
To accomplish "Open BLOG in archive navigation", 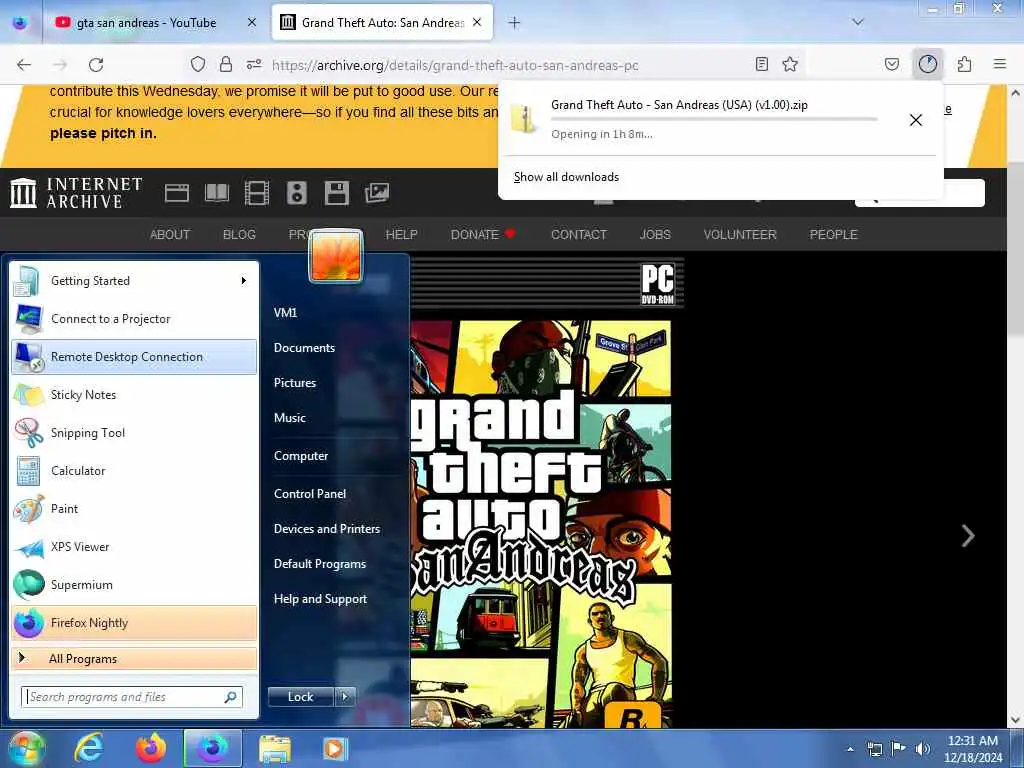I will (239, 234).
